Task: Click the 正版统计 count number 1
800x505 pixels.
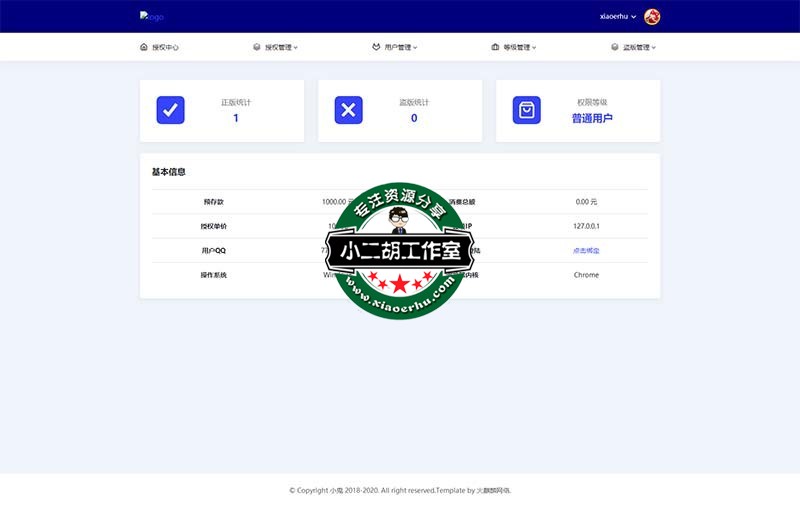Action: click(x=236, y=118)
